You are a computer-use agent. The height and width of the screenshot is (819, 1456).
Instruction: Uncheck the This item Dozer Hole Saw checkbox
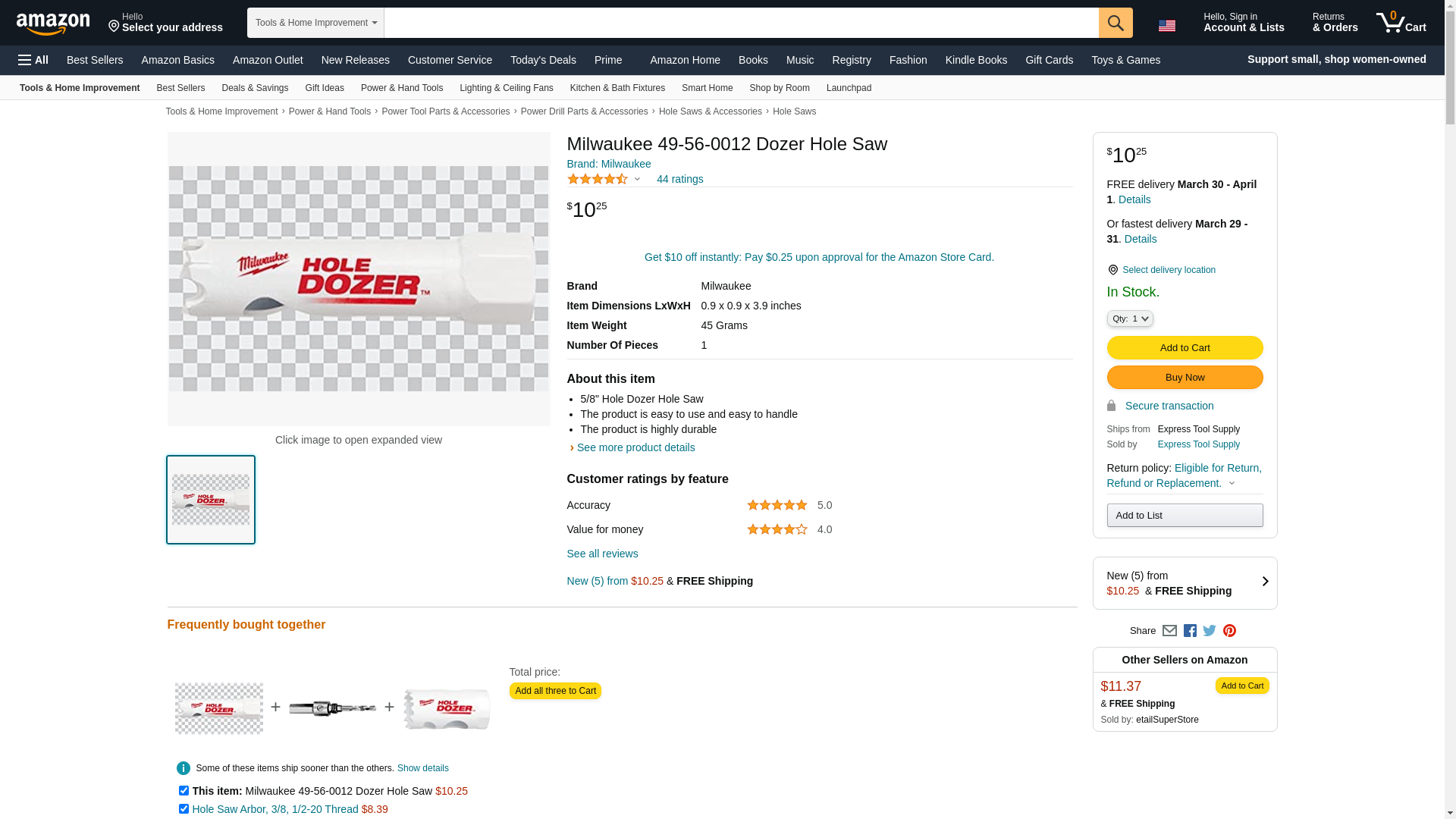click(x=184, y=791)
